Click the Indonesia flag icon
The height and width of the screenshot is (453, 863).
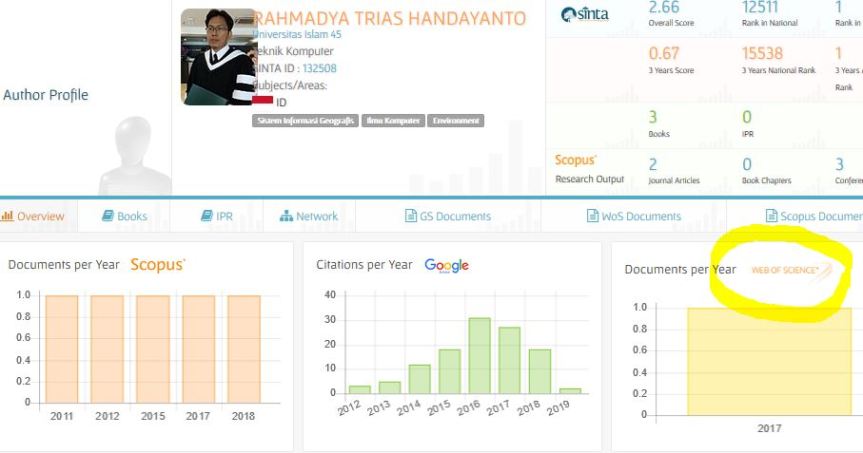pyautogui.click(x=263, y=101)
